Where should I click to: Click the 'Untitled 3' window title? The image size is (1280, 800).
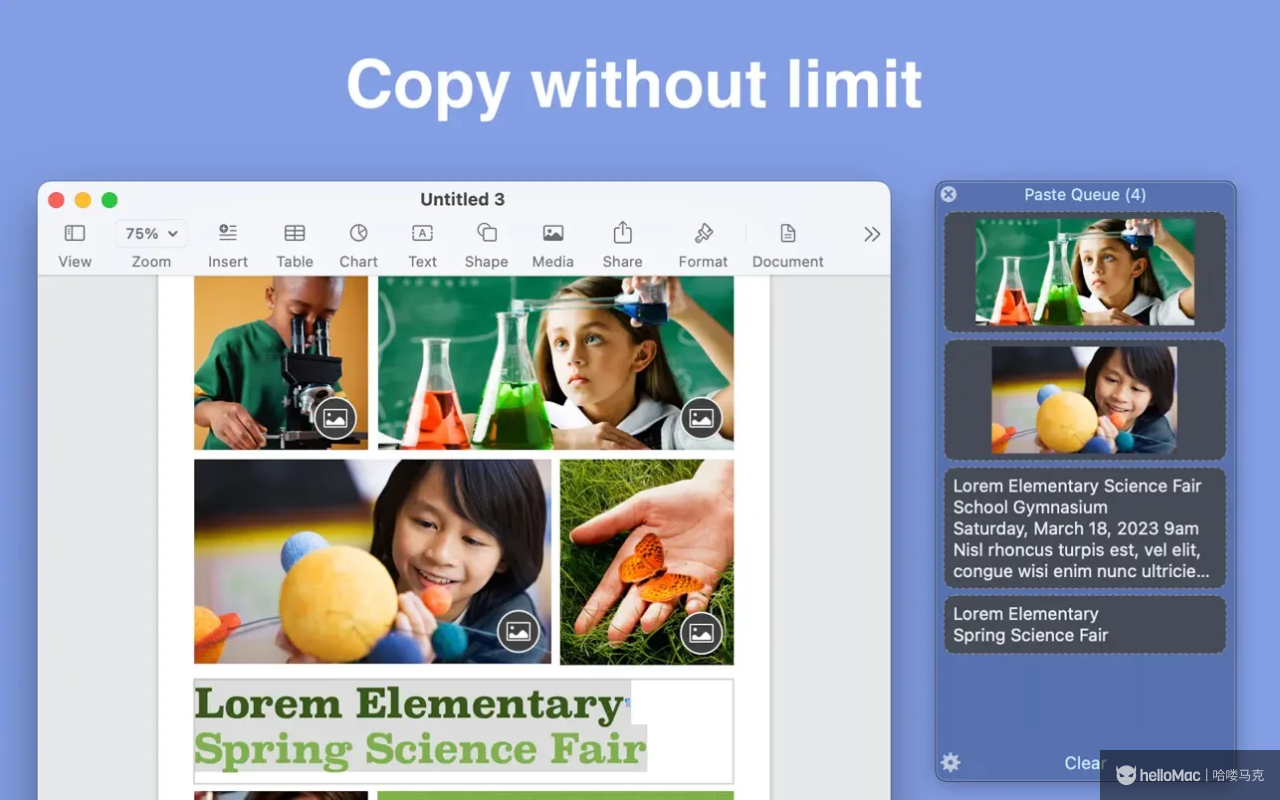coord(462,199)
